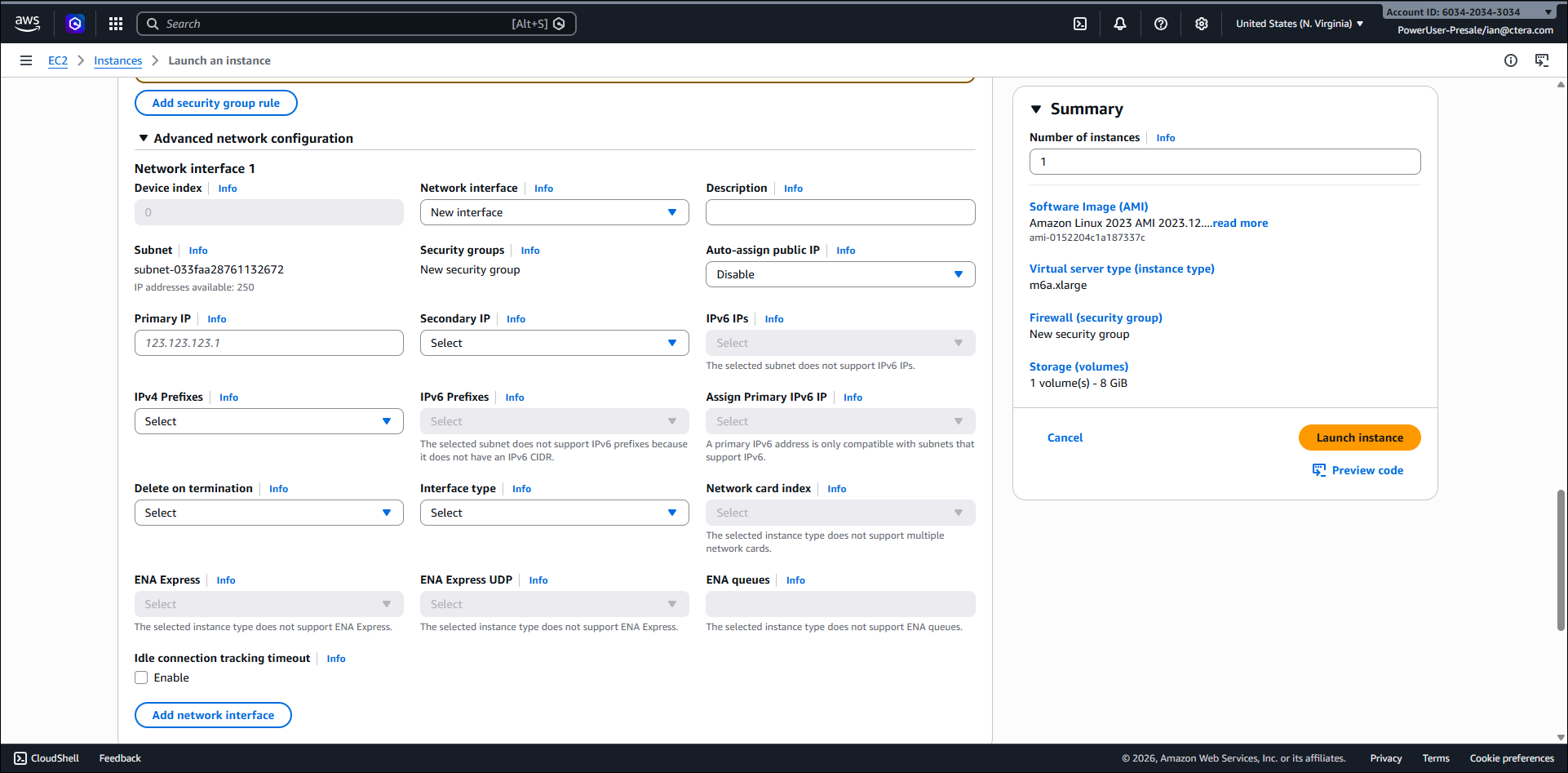Open the services grid menu
Viewport: 1568px width, 773px height.
coord(116,24)
